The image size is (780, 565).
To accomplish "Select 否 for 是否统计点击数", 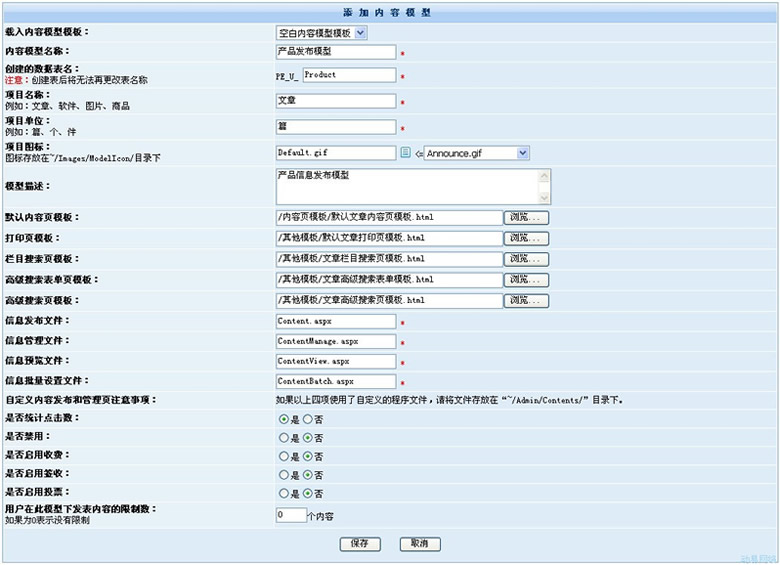I will tap(308, 419).
